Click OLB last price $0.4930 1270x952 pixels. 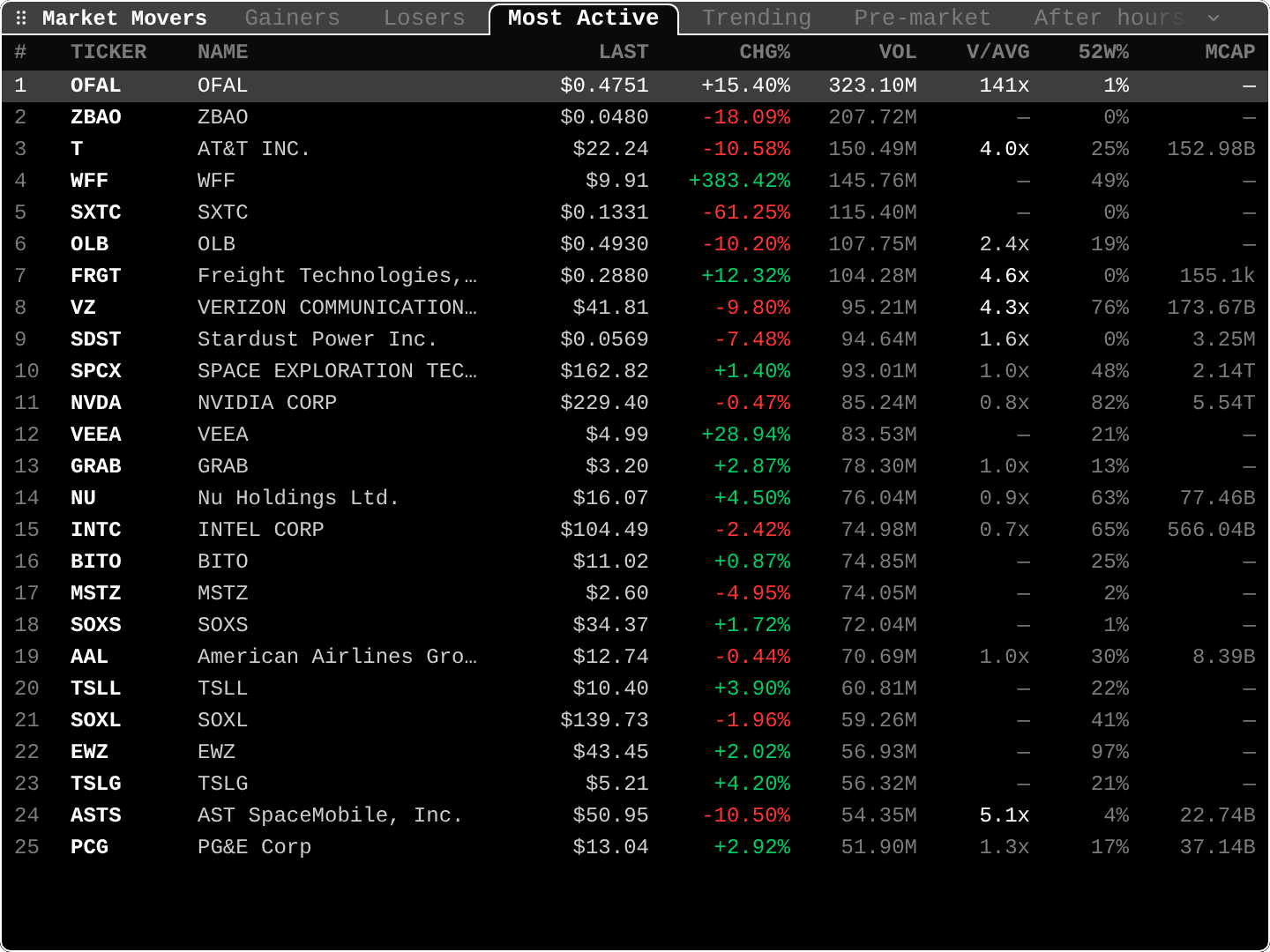click(x=604, y=244)
